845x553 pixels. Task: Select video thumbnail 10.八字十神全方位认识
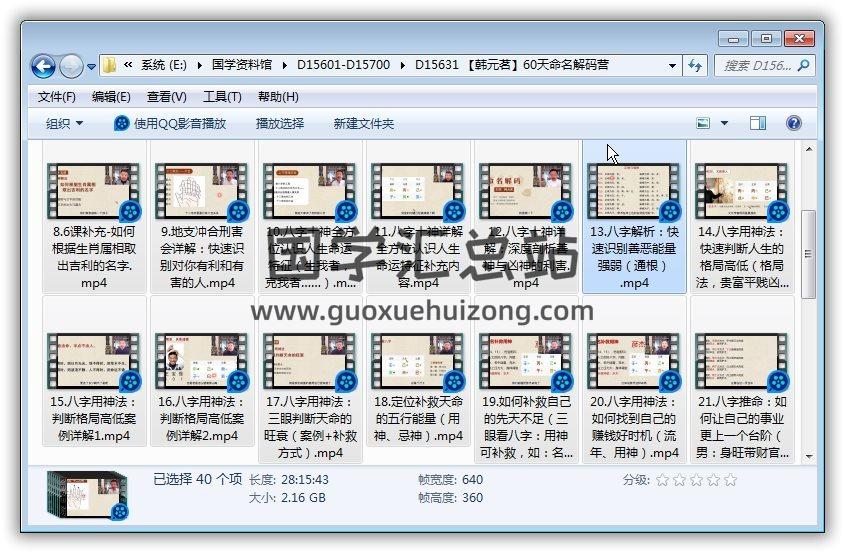pos(310,191)
